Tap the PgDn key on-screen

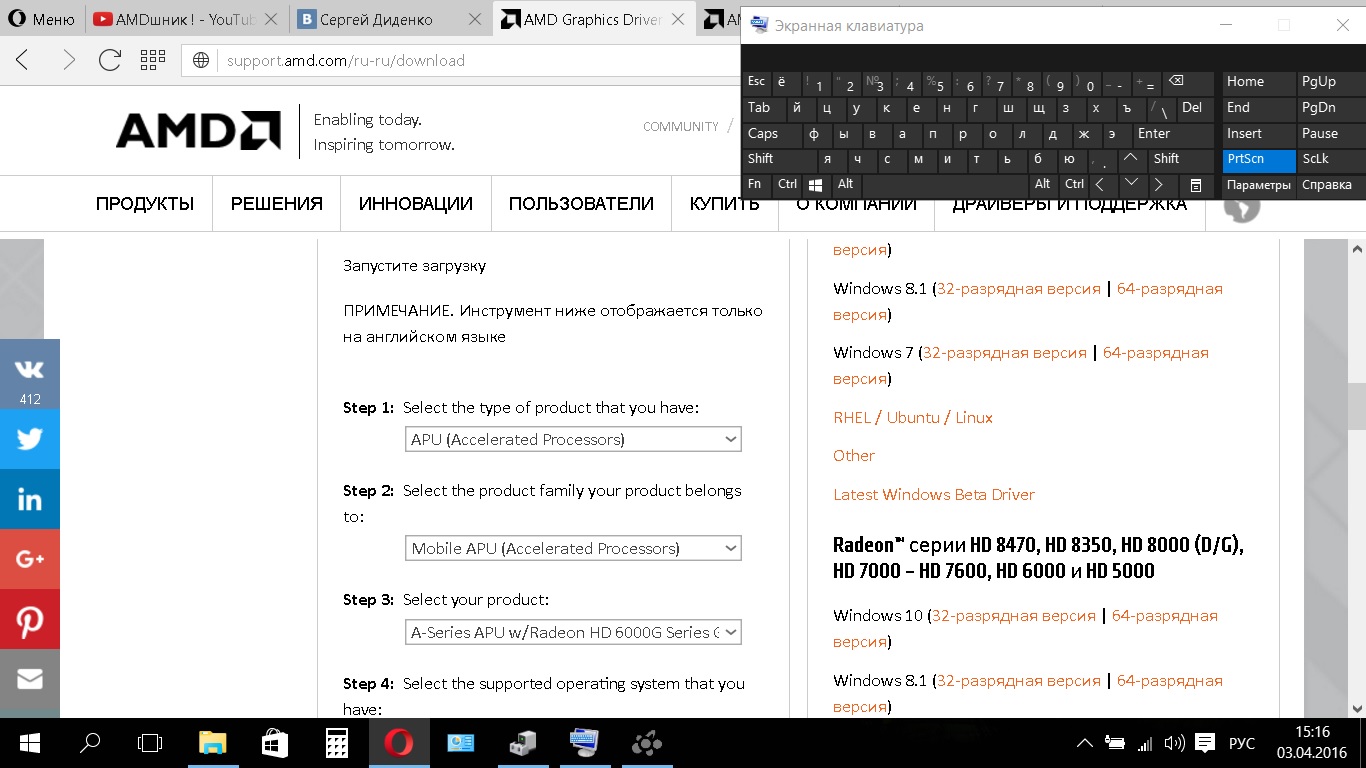[x=1329, y=108]
